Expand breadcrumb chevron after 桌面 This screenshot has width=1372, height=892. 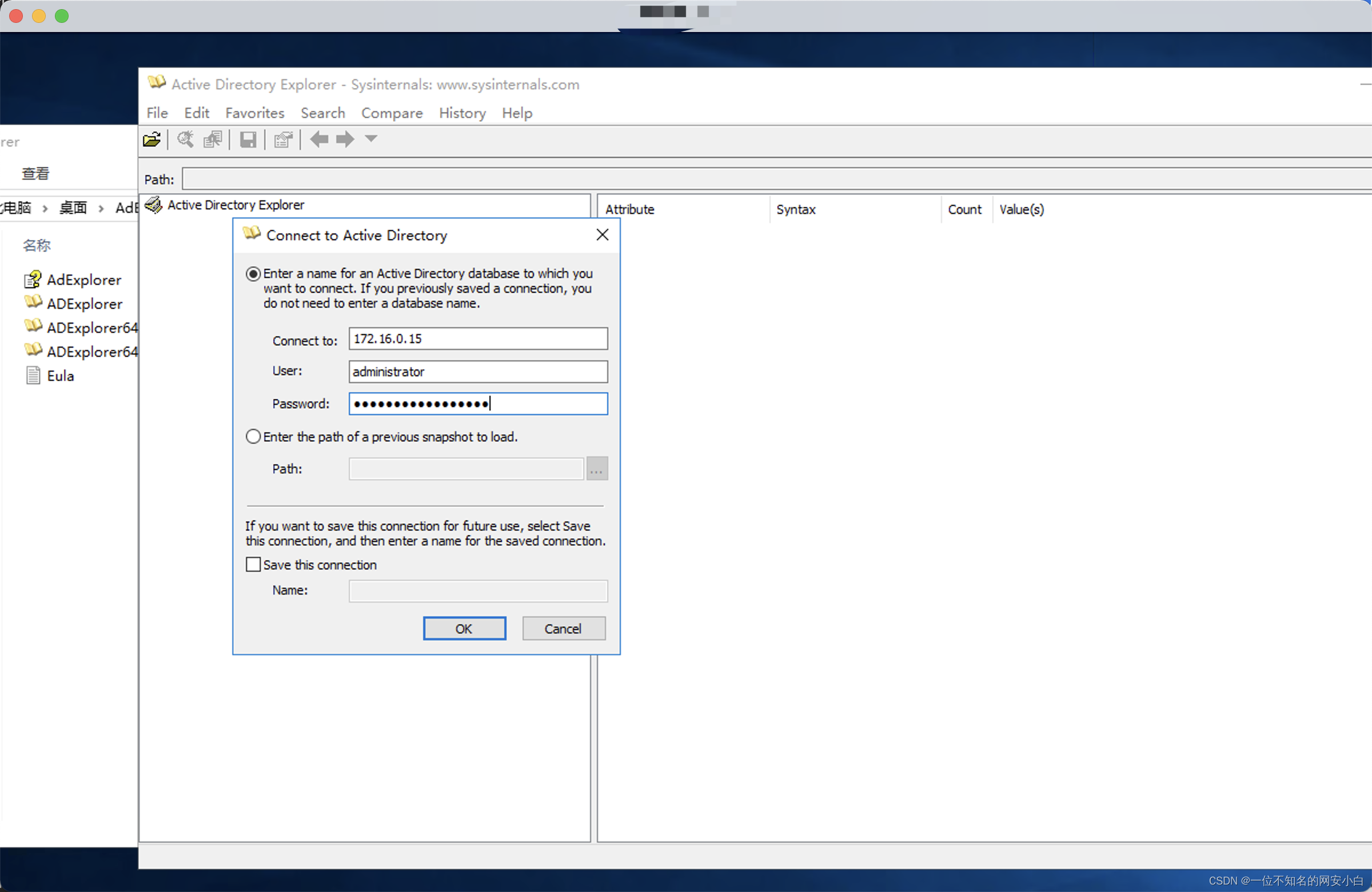point(101,208)
